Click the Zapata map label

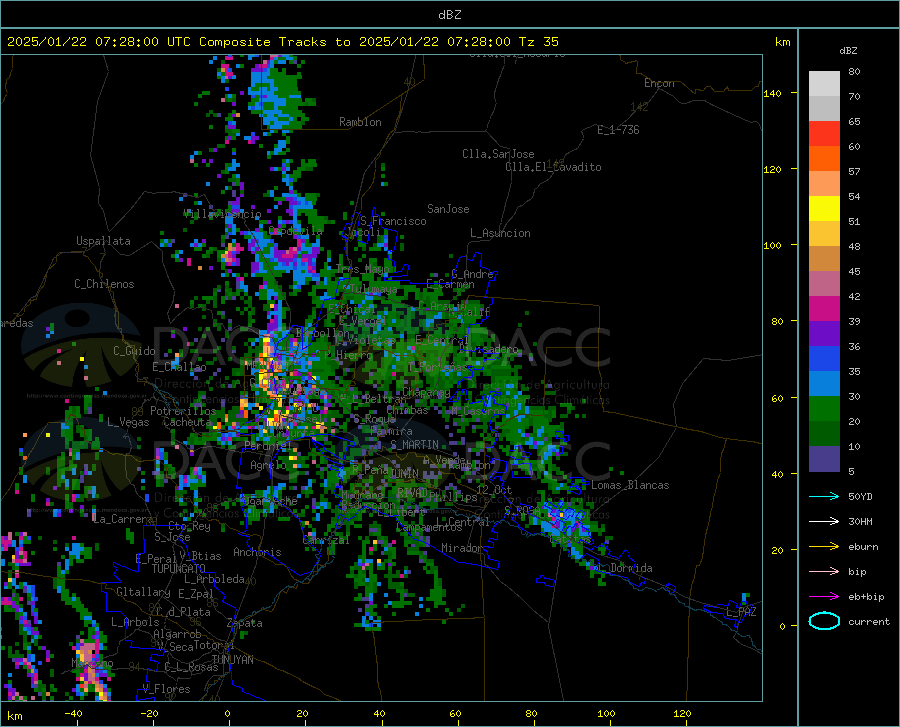(x=245, y=623)
